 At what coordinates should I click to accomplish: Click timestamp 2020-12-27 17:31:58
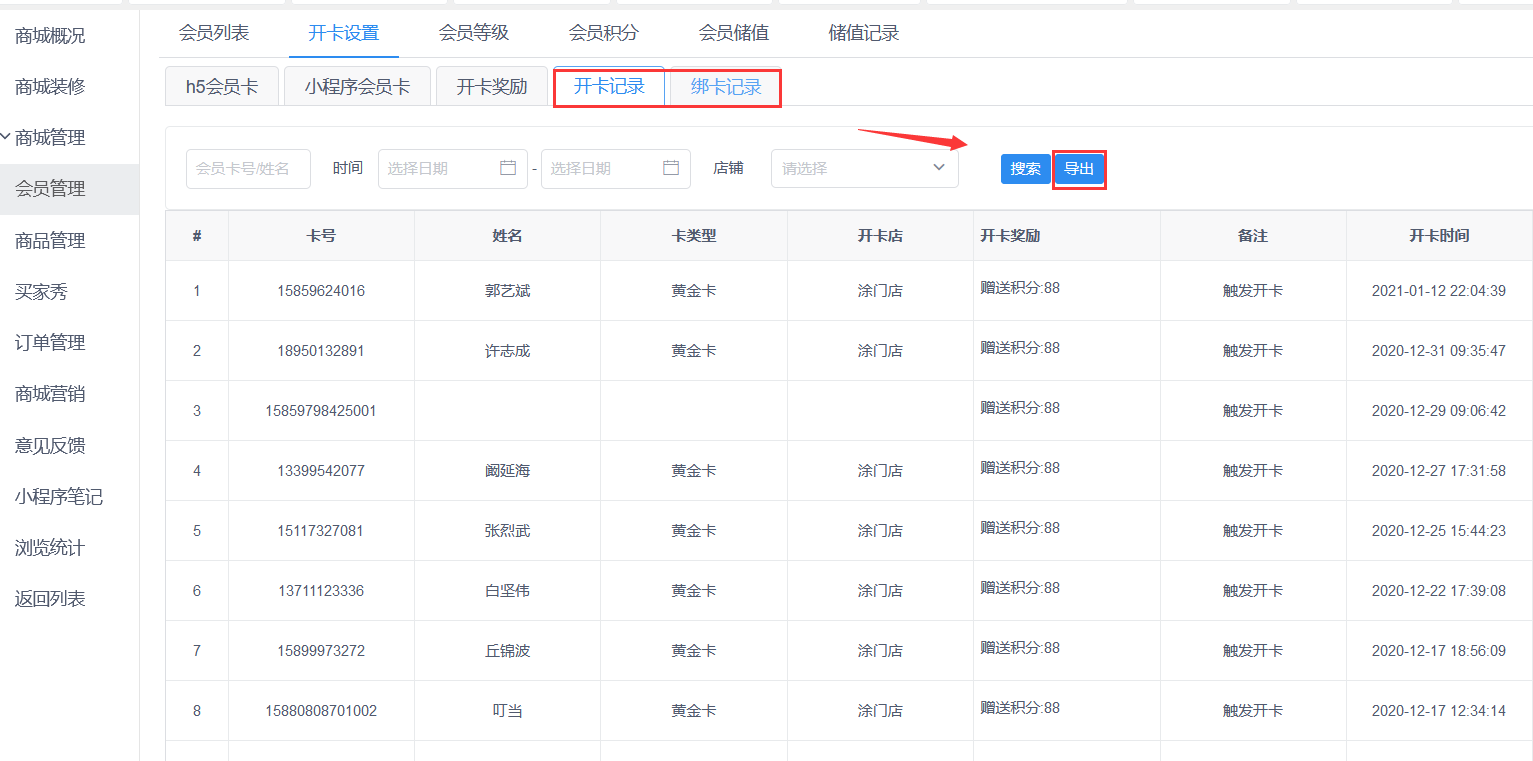1439,471
